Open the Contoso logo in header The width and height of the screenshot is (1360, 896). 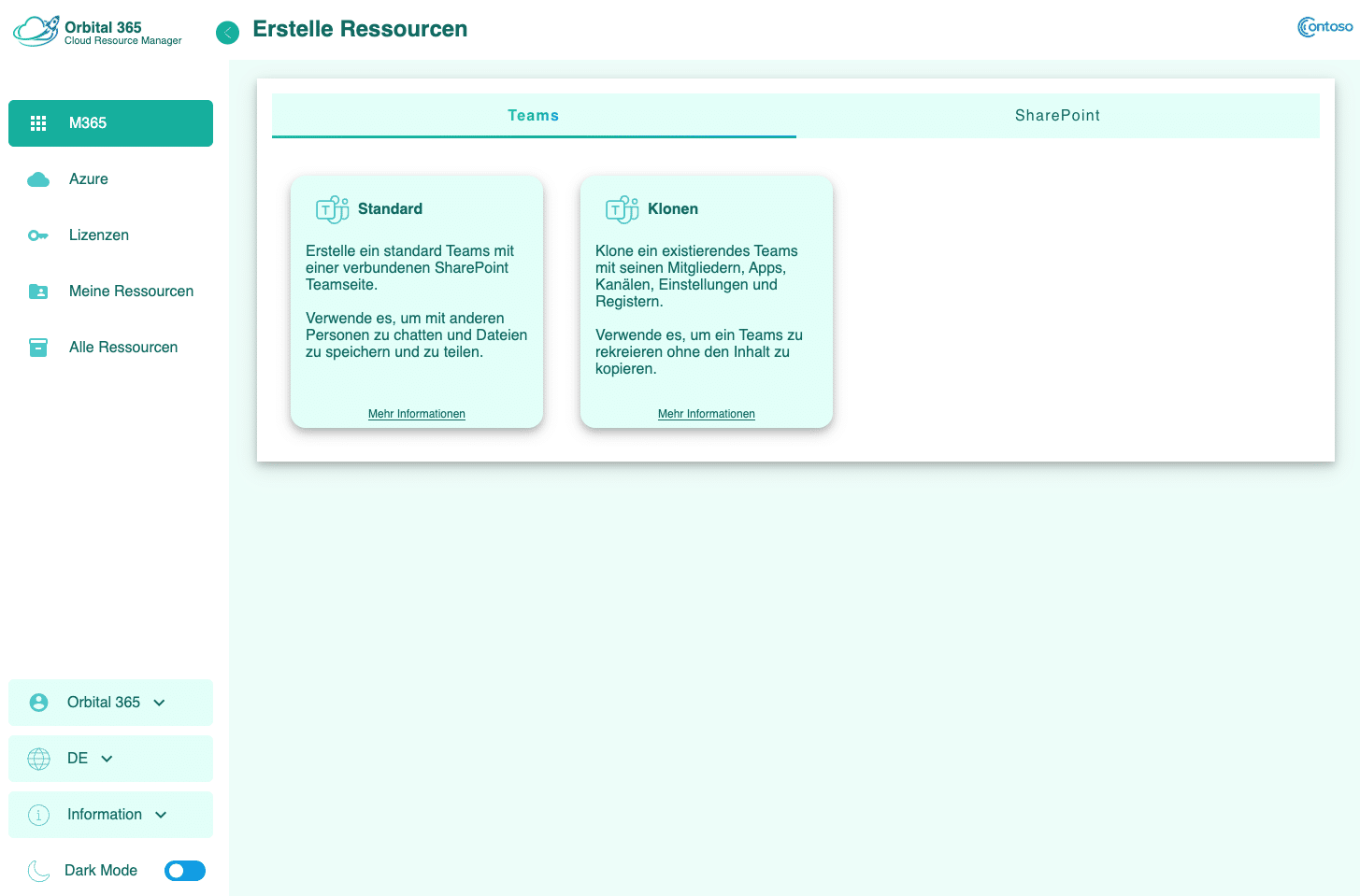pyautogui.click(x=1324, y=27)
